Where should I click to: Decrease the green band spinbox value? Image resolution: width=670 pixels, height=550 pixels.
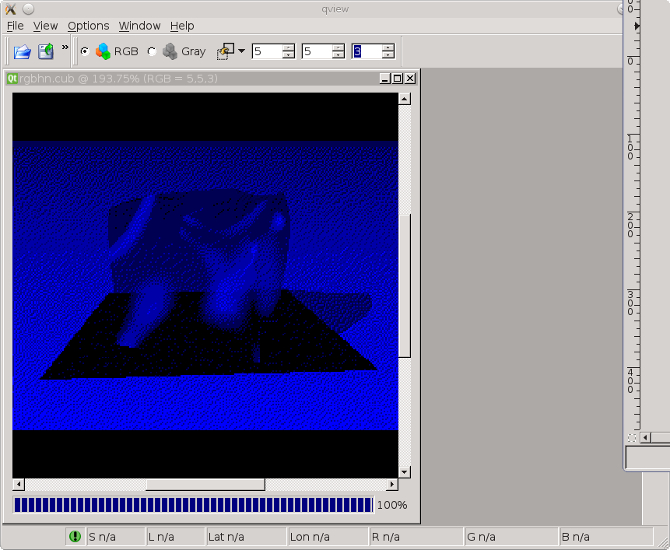(338, 55)
